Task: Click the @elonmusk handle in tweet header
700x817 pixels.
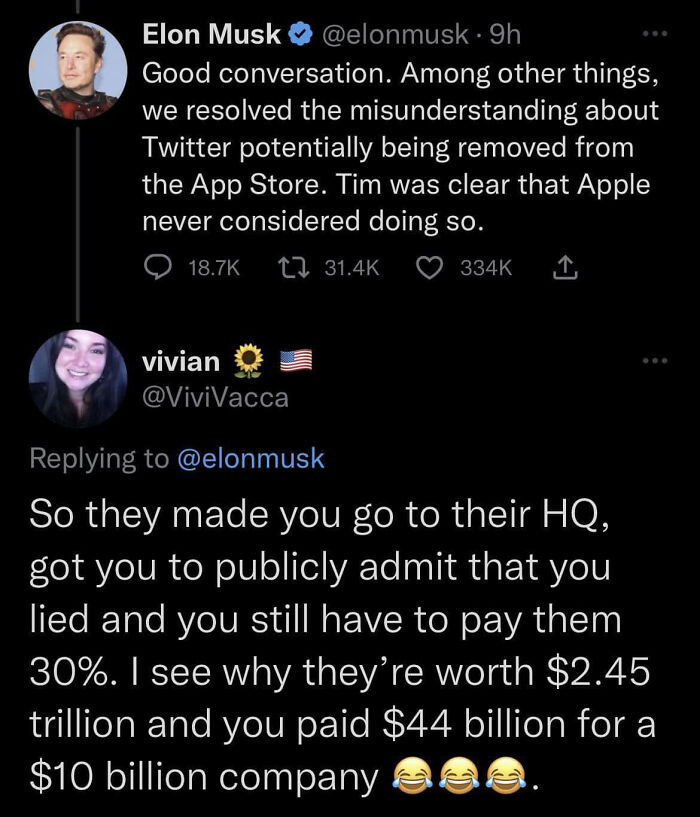Action: (x=396, y=35)
